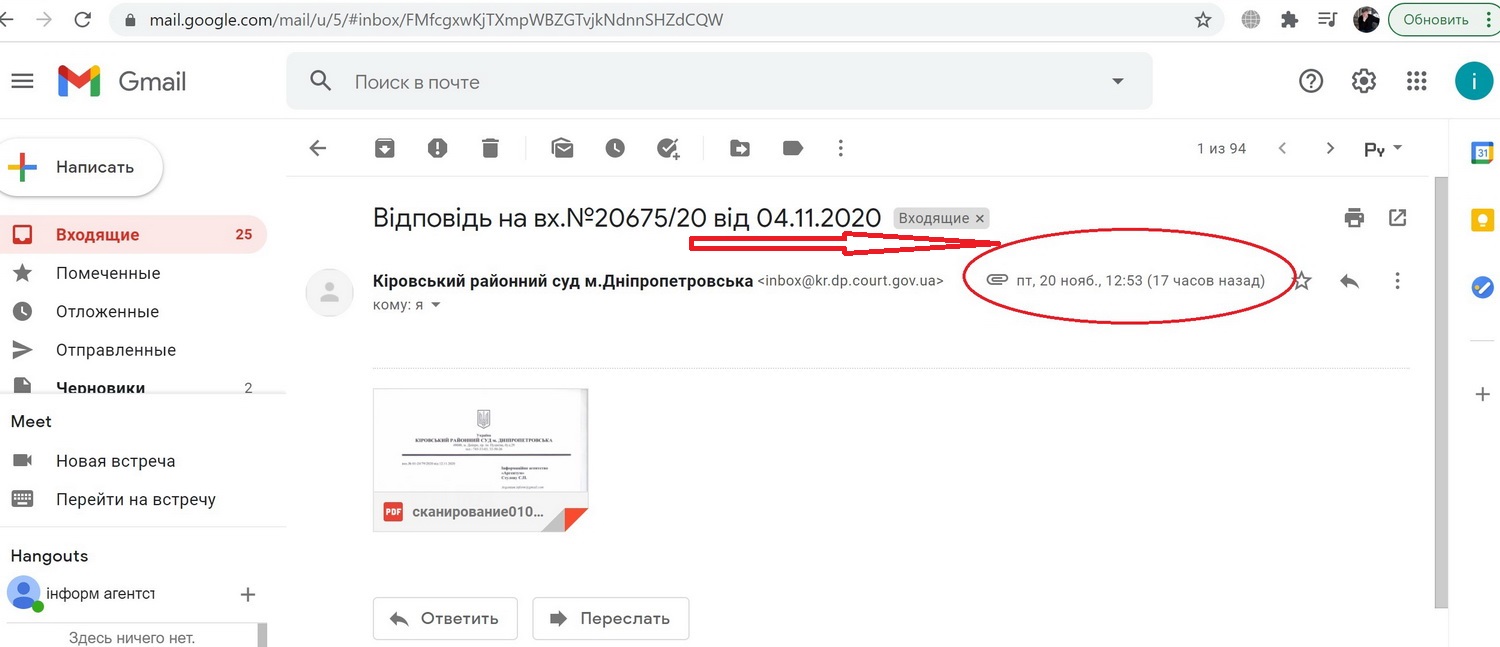This screenshot has height=647, width=1500.
Task: Reply using the arrow icon in header
Action: (x=1349, y=281)
